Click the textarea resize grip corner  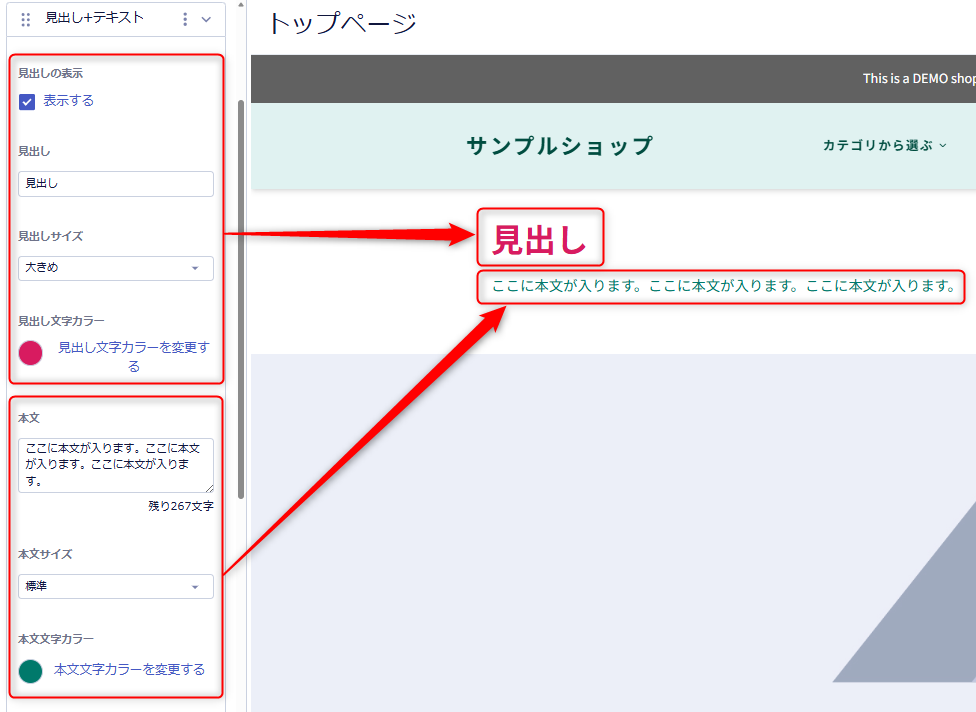point(209,488)
